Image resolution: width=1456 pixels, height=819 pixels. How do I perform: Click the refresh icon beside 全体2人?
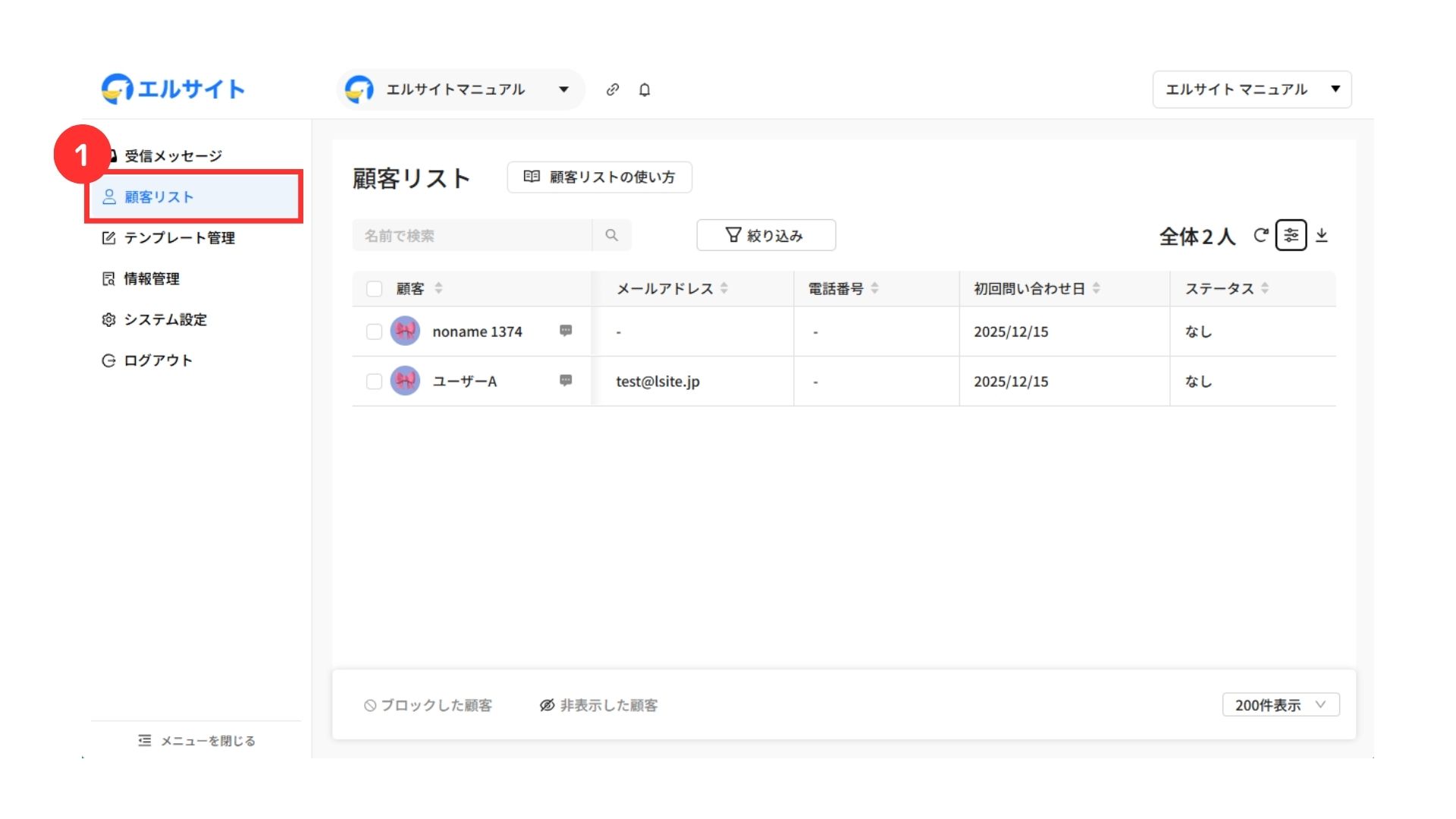[x=1260, y=235]
